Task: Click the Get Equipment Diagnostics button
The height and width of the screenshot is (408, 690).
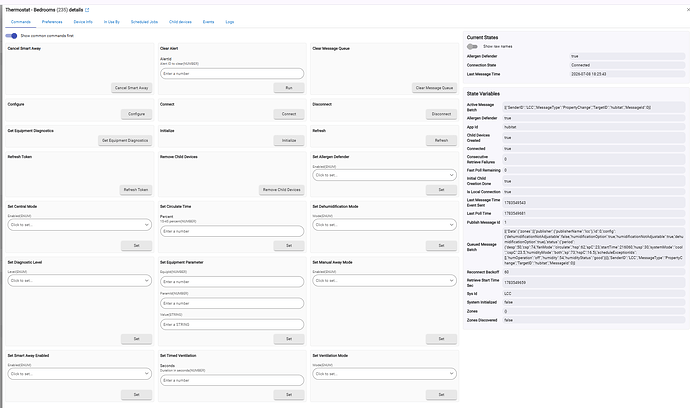Action: [125, 140]
